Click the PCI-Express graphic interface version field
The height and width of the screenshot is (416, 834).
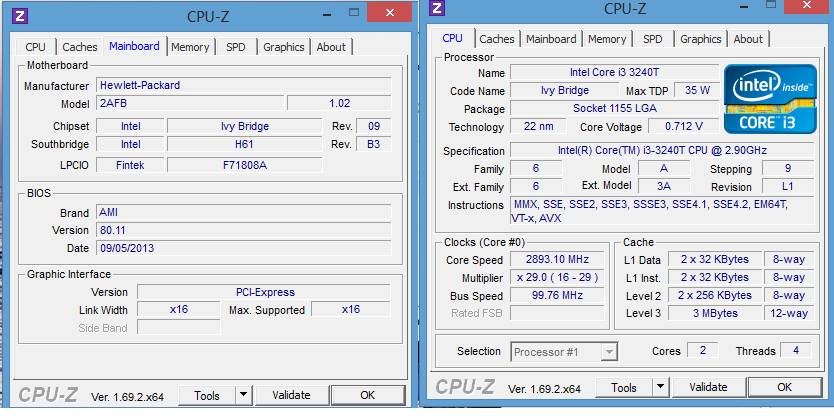point(264,293)
